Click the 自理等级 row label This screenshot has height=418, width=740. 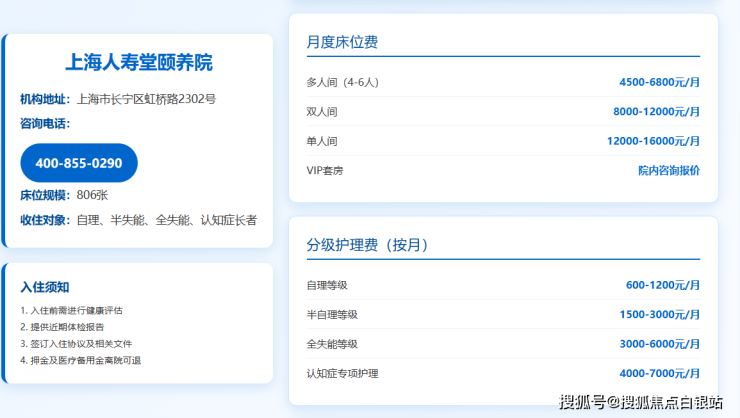327,285
